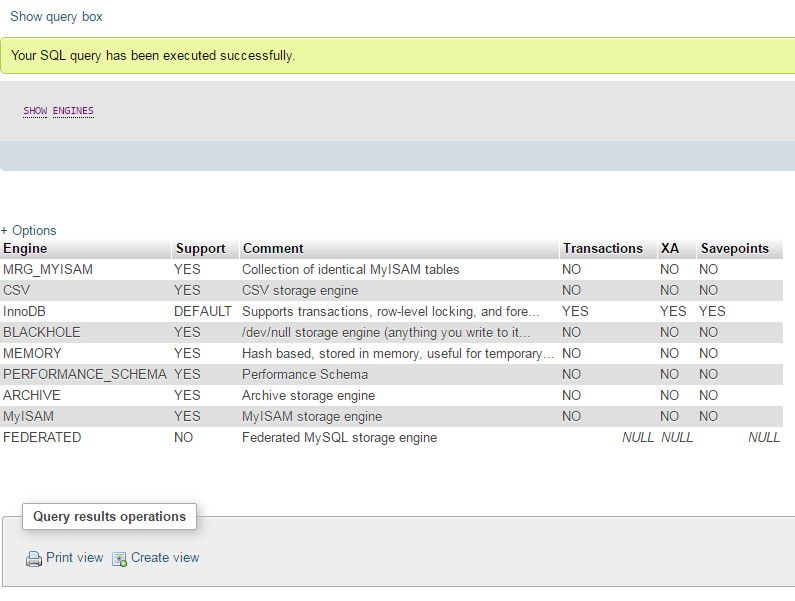Click the Create view icon
Image resolution: width=795 pixels, height=601 pixels.
(x=119, y=559)
